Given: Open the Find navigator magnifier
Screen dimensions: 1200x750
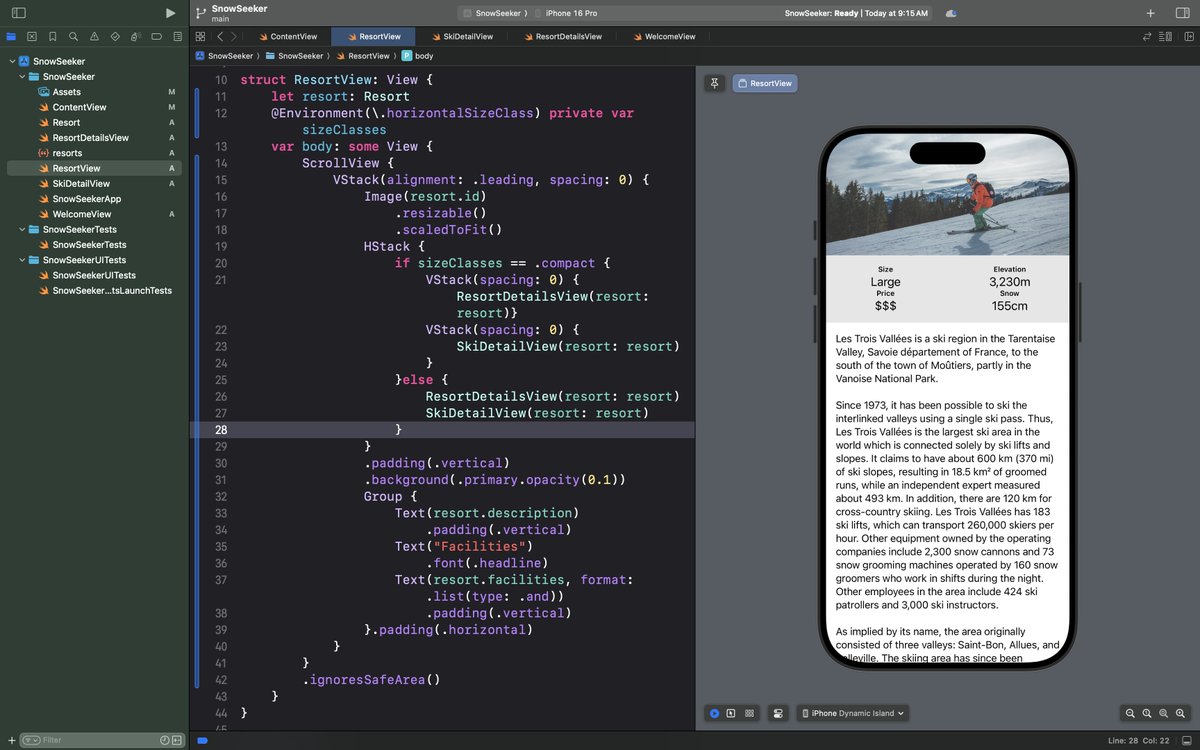Looking at the screenshot, I should [73, 36].
